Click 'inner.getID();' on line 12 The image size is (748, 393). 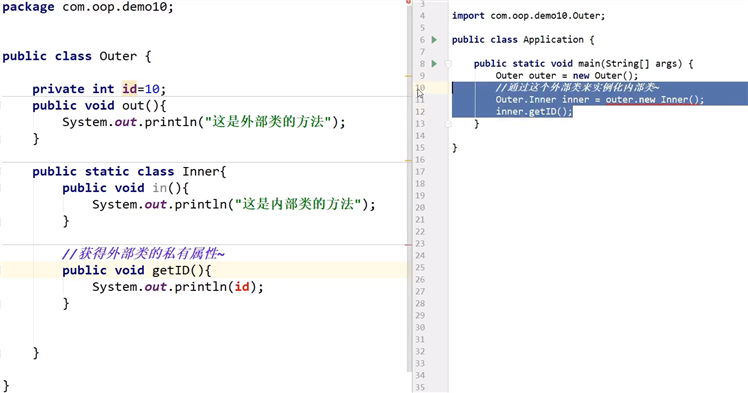click(x=534, y=112)
